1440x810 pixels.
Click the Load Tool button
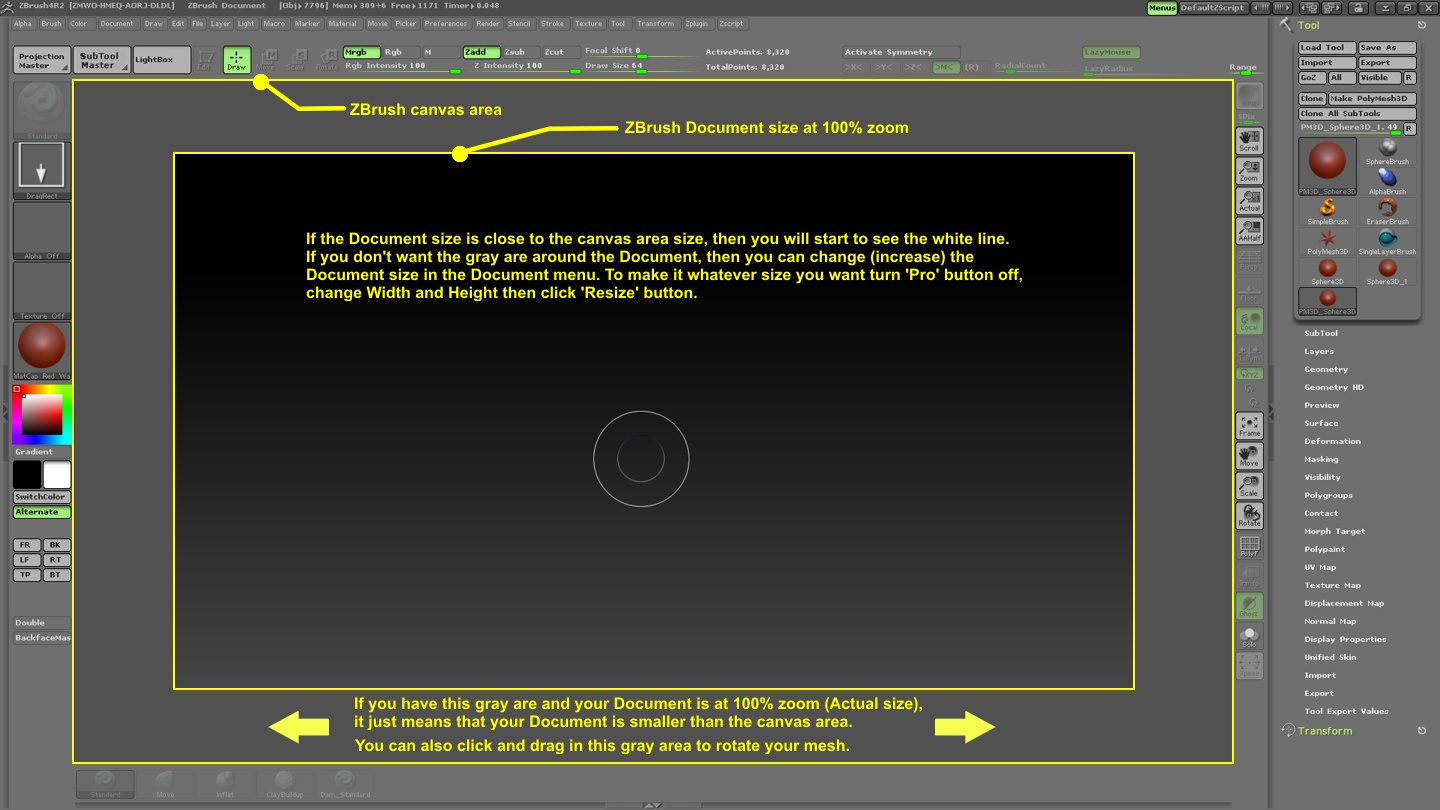coord(1328,48)
